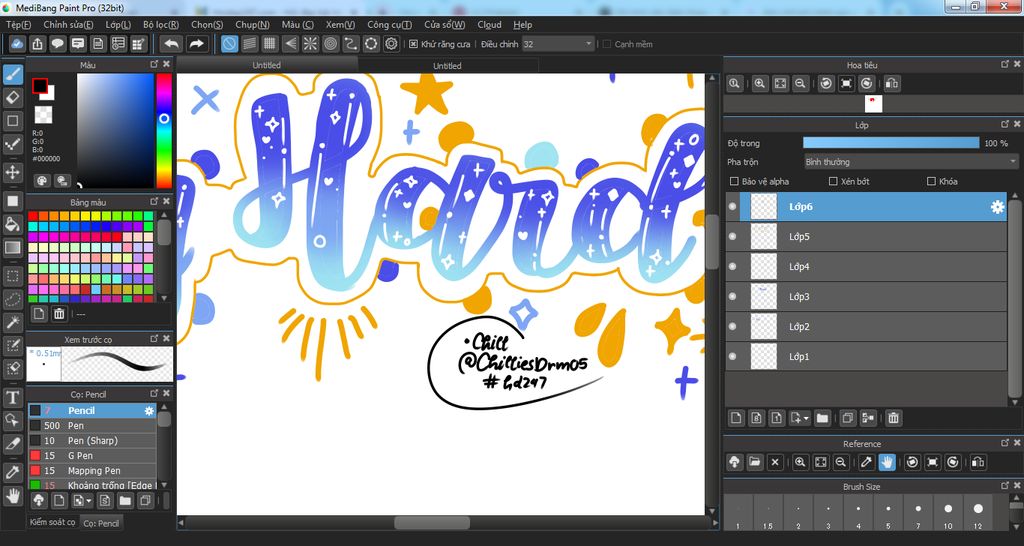Enable radial snap guide
1024x546 pixels.
pyautogui.click(x=311, y=44)
